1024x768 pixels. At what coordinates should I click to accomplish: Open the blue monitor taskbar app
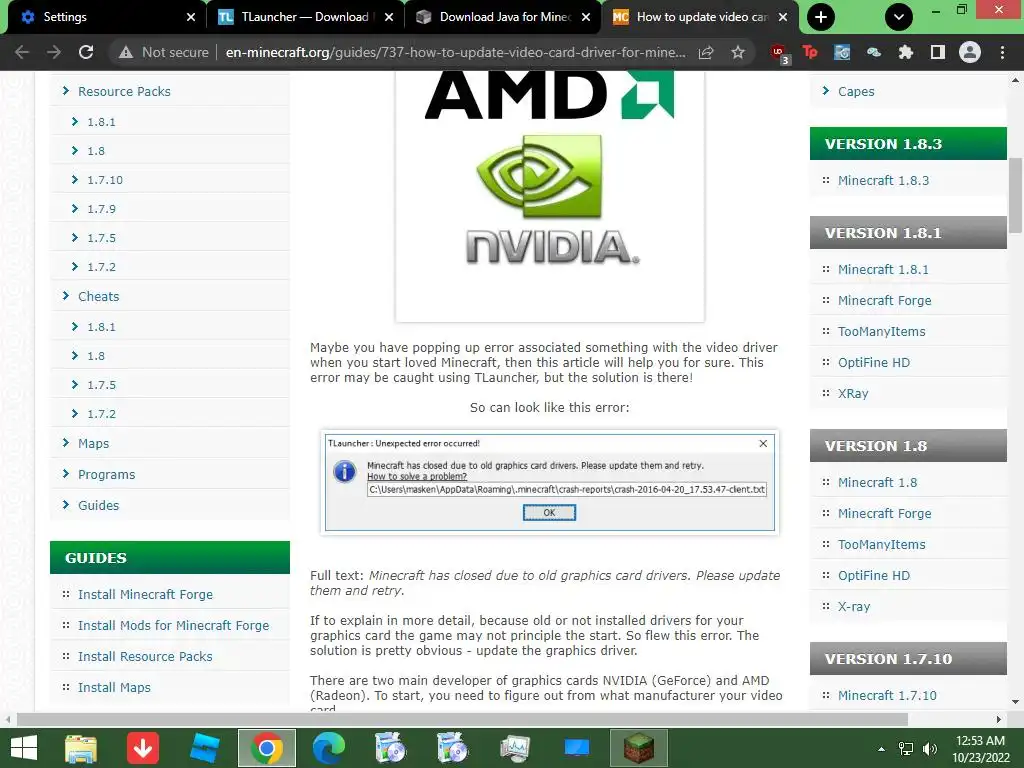tap(577, 748)
